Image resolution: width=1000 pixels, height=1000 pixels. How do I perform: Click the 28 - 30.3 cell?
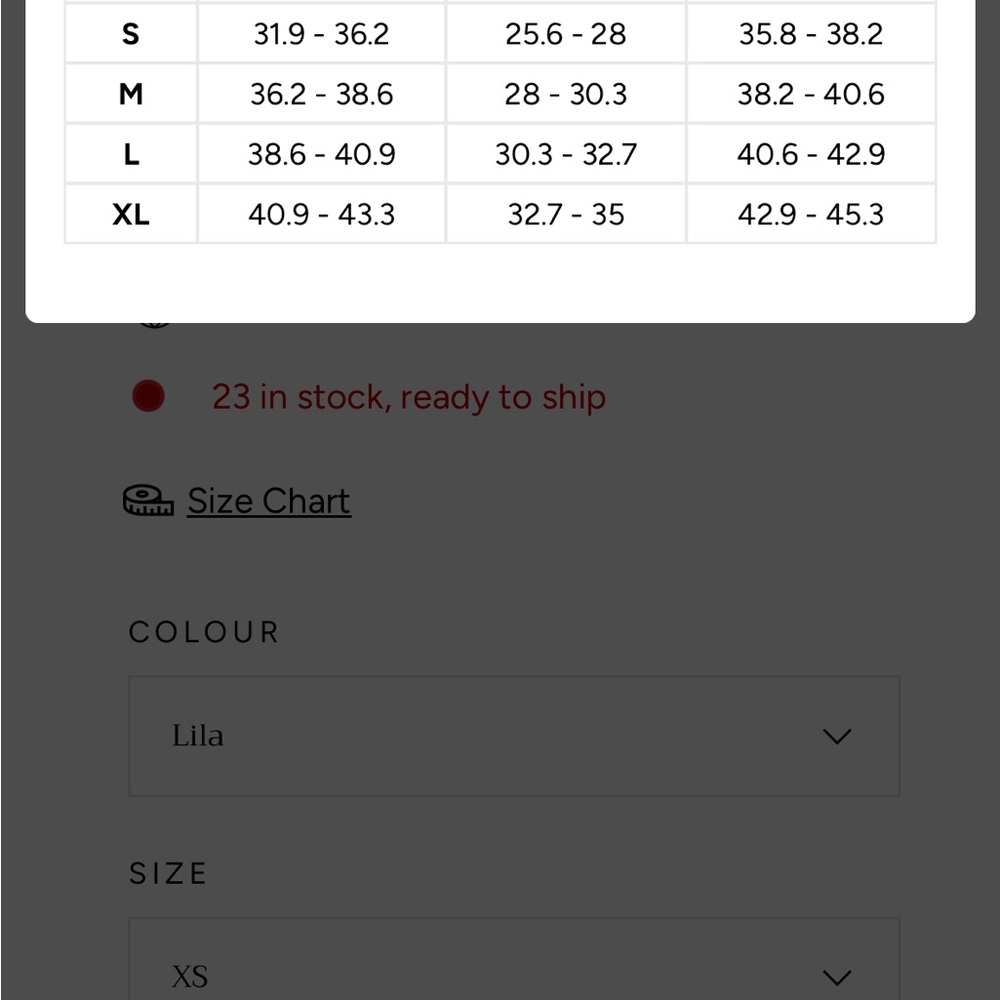pos(566,94)
